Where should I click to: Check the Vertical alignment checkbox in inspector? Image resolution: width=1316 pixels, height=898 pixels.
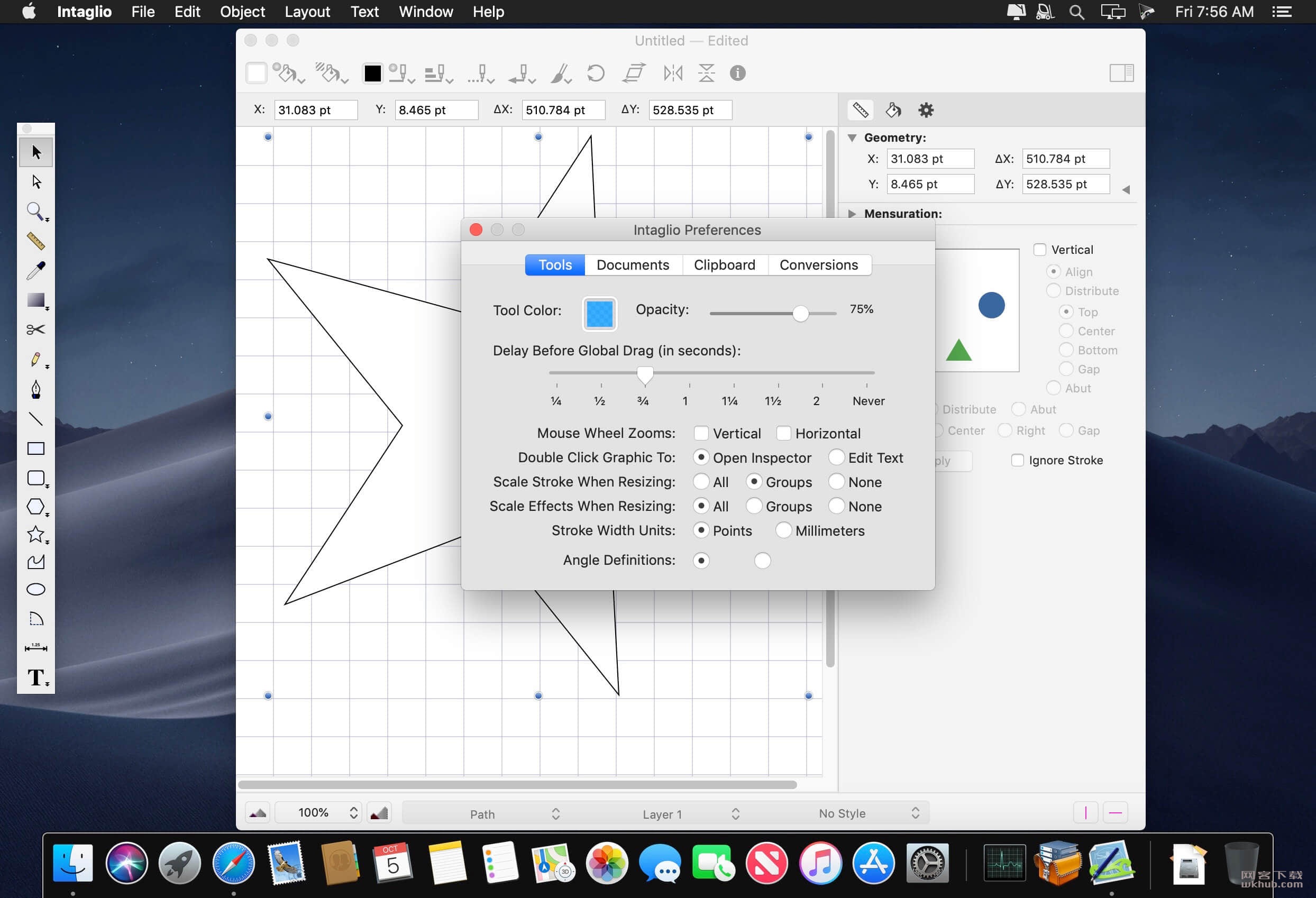1040,250
